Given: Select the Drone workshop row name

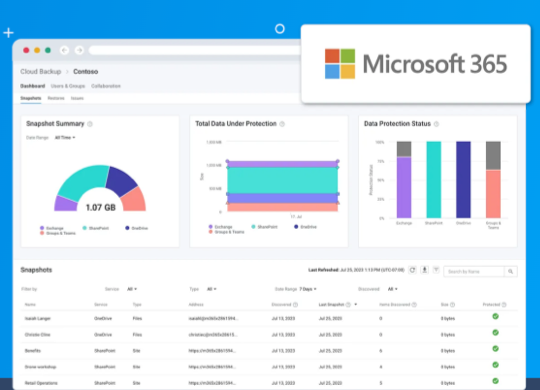Looking at the screenshot, I should 40,367.
